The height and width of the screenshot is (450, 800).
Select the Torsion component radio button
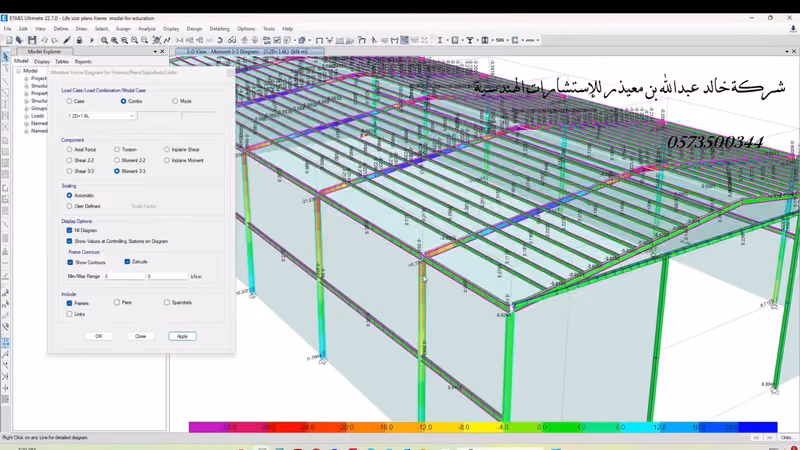click(117, 149)
